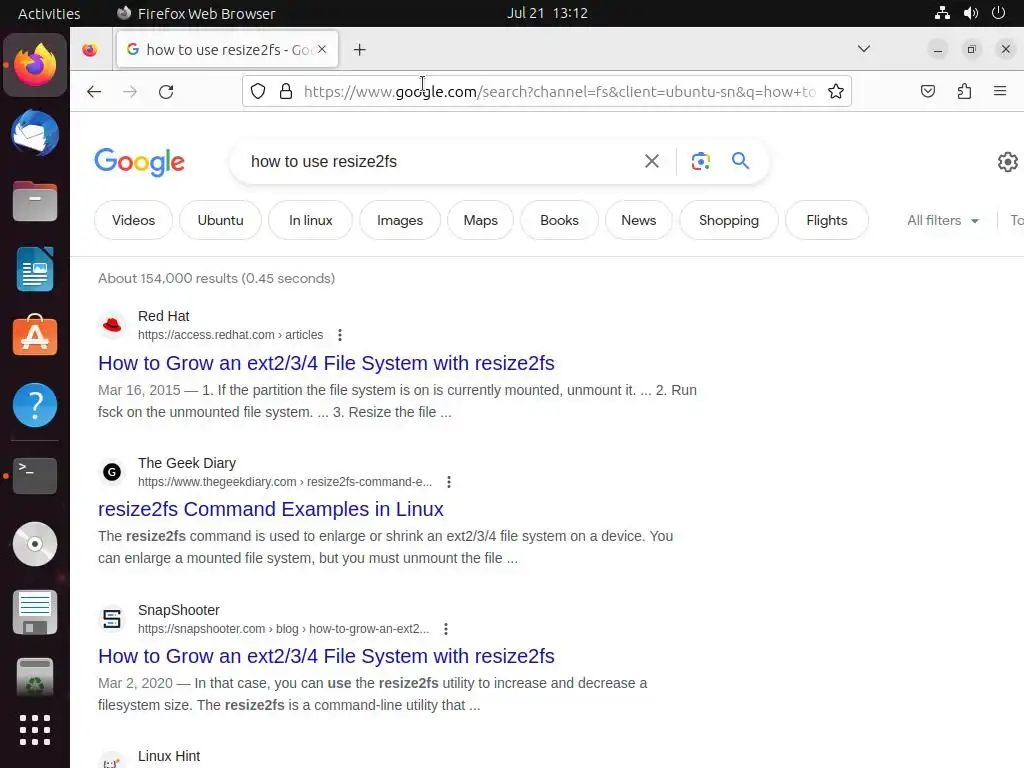Open resize2fs Command Examples in Linux
The height and width of the screenshot is (768, 1024).
coord(270,509)
